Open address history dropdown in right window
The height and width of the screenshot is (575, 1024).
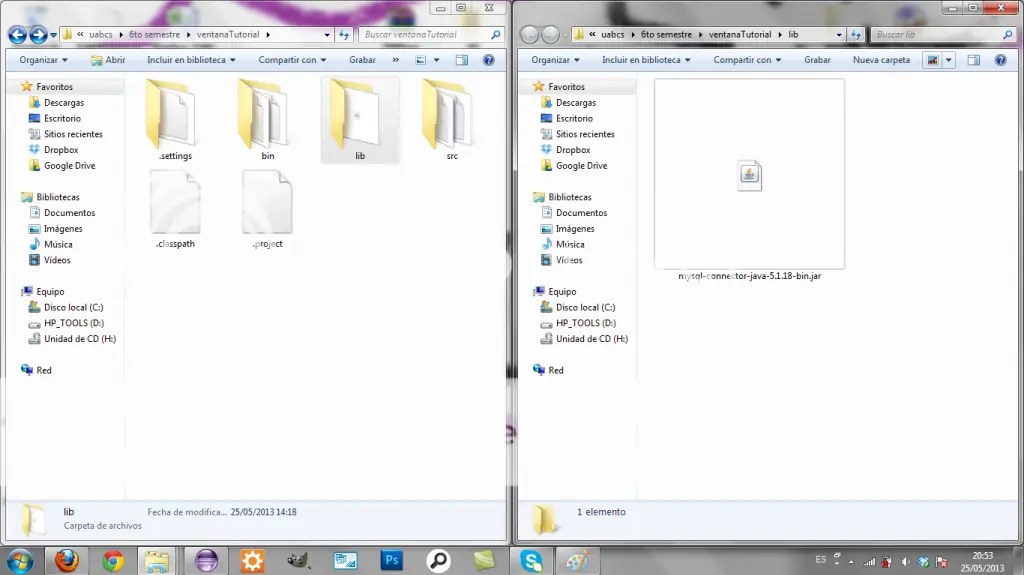[839, 35]
